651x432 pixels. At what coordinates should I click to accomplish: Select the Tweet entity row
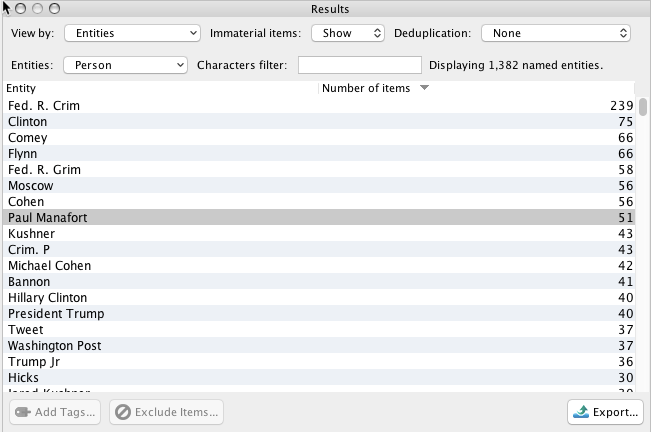pos(319,329)
